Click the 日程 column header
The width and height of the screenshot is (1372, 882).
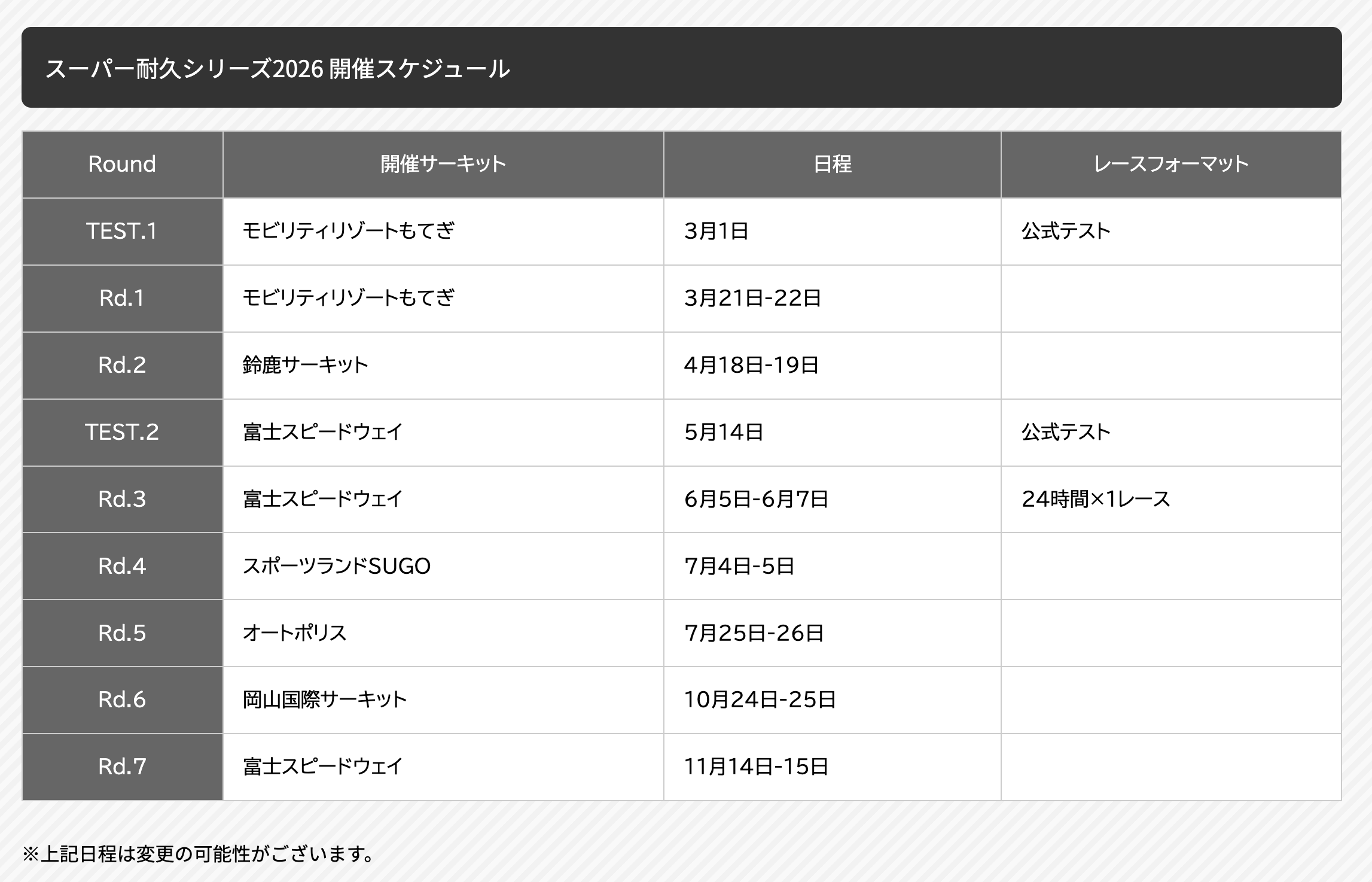[x=832, y=164]
